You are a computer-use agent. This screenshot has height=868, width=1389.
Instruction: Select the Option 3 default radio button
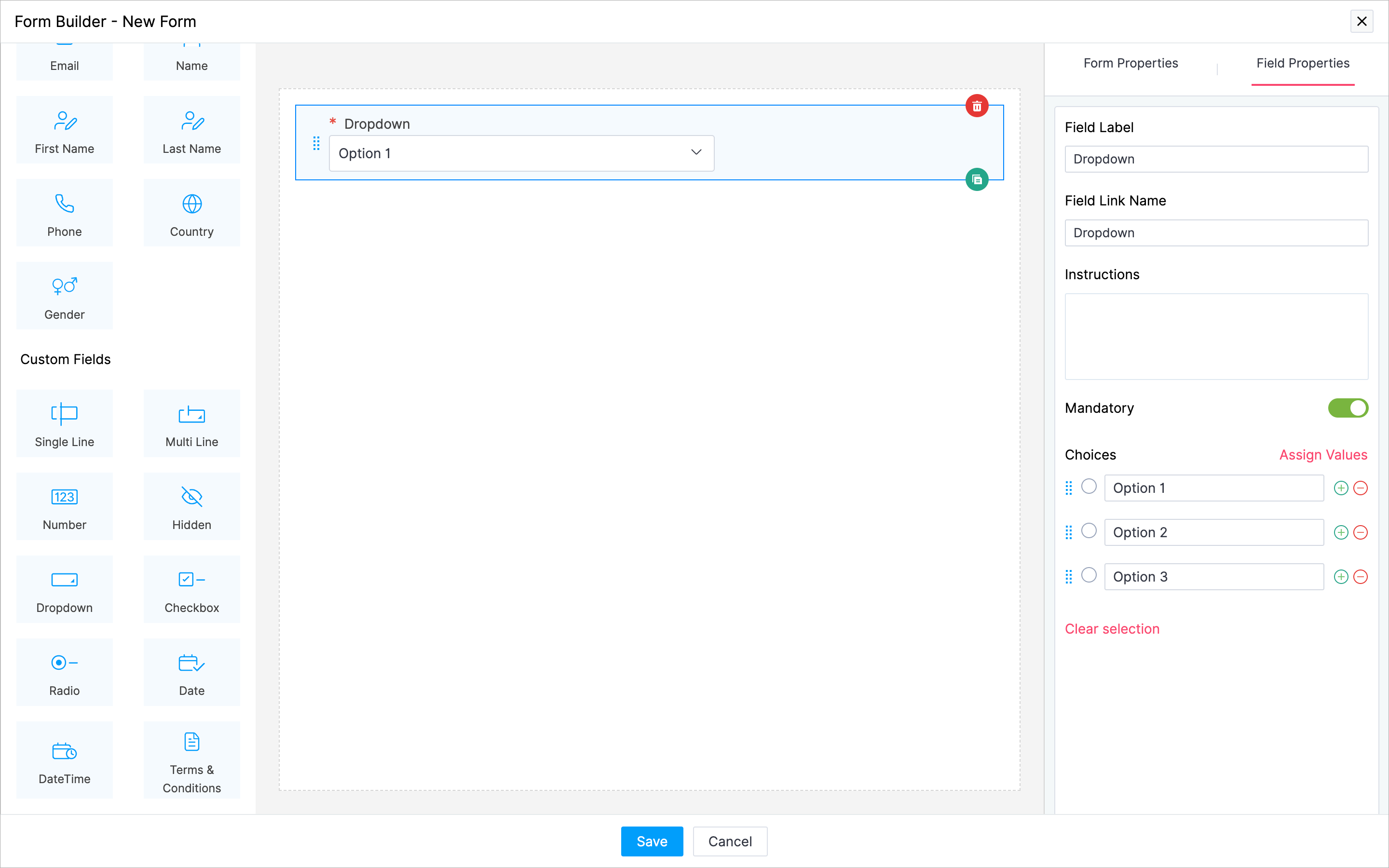pyautogui.click(x=1089, y=575)
